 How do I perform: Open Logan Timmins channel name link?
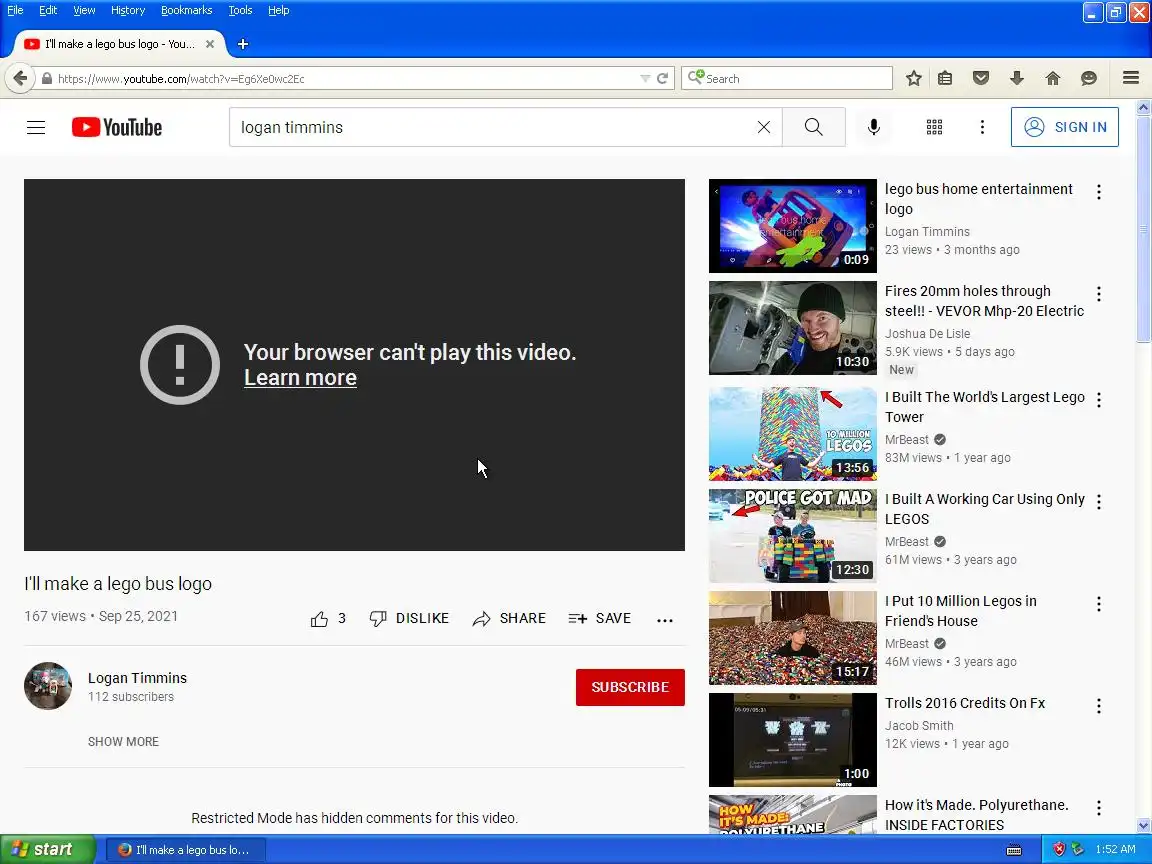137,678
